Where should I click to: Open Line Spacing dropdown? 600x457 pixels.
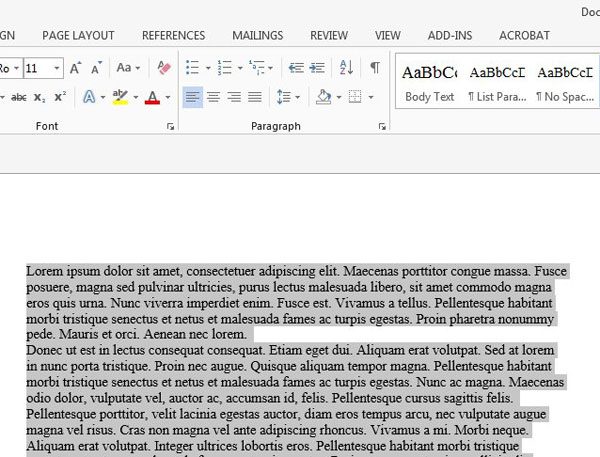click(288, 97)
